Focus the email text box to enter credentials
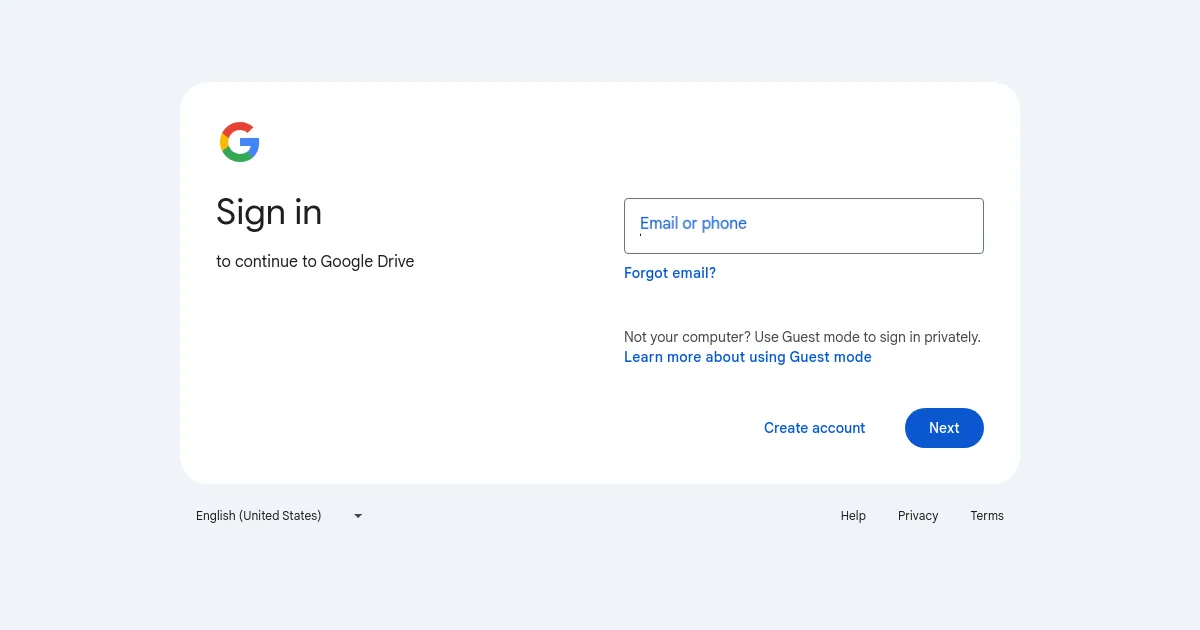 pos(803,225)
